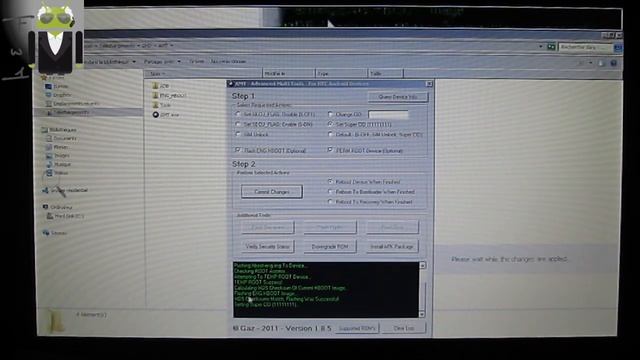Click Dropbox in Explorer sidebar
Image resolution: width=640 pixels, height=360 pixels.
click(58, 95)
